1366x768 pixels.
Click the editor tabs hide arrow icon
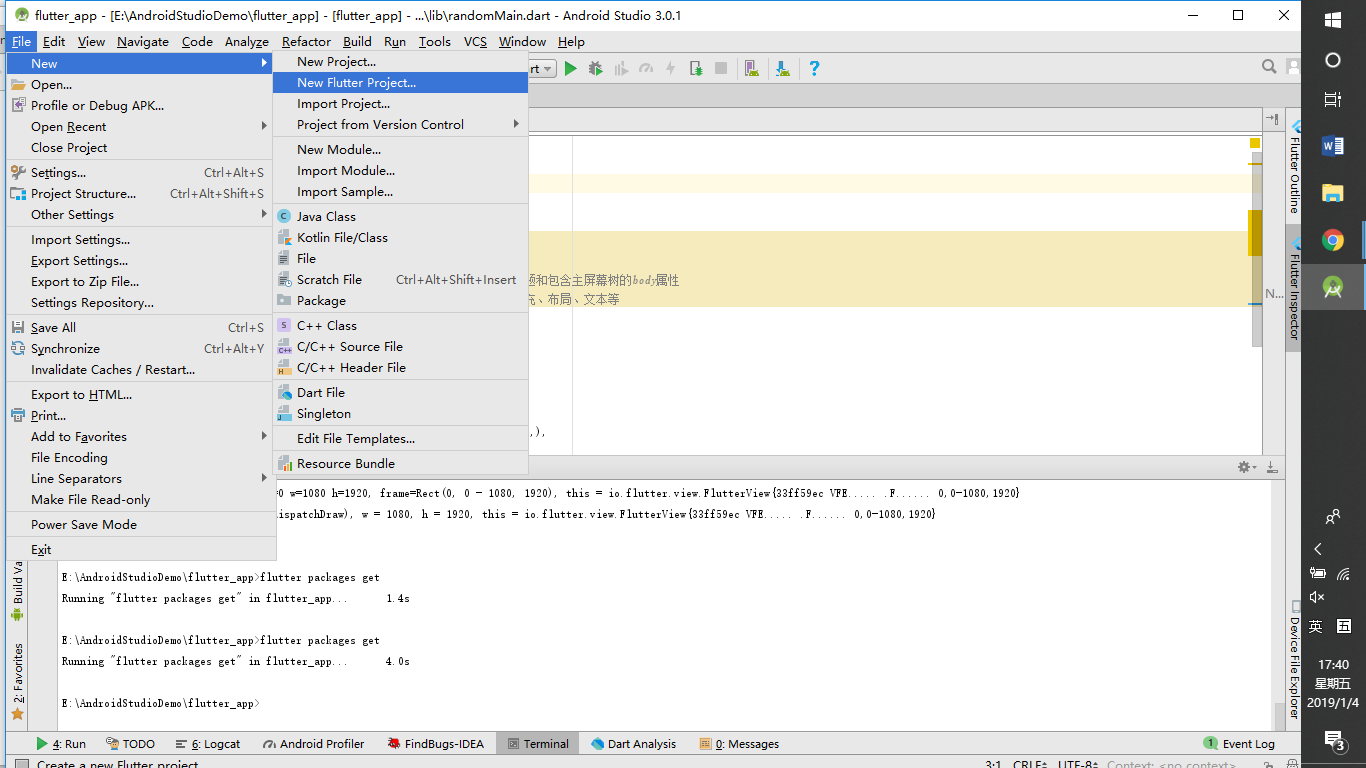click(1272, 119)
